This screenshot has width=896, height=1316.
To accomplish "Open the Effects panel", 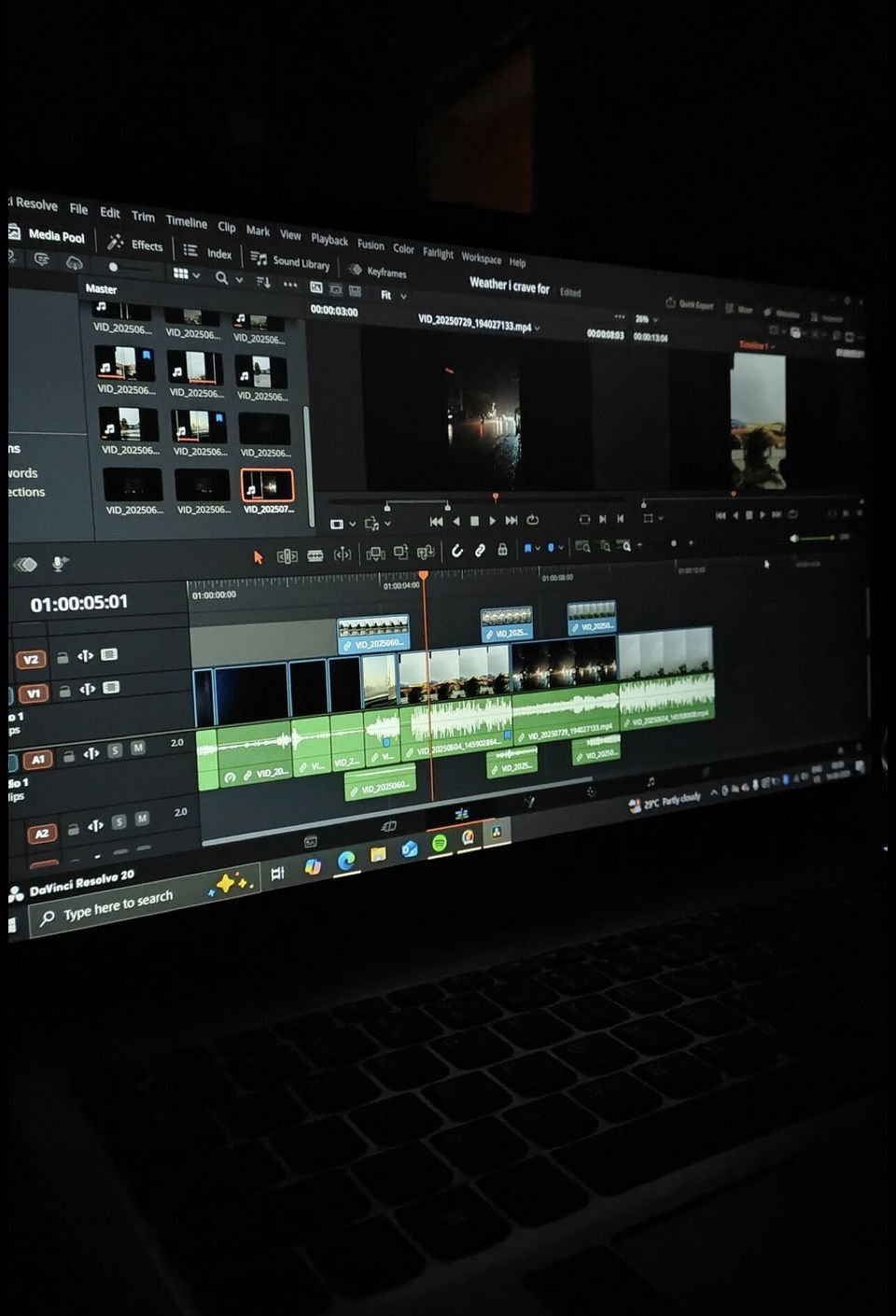I will (x=135, y=244).
